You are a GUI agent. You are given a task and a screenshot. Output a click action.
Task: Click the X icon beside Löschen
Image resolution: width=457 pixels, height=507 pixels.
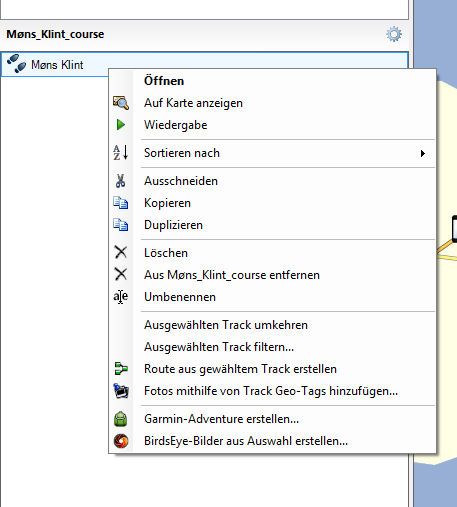pos(121,252)
